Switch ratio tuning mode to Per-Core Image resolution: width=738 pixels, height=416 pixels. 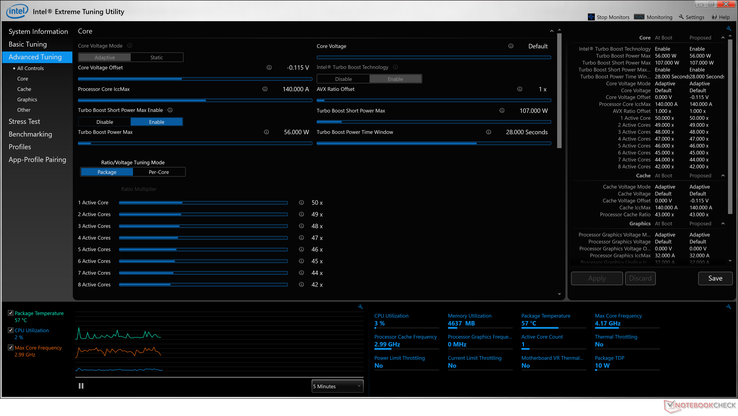[x=157, y=172]
